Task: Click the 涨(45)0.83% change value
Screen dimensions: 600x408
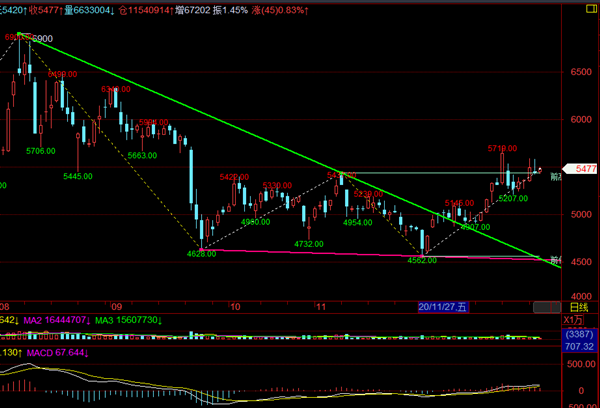Action: tap(280, 10)
